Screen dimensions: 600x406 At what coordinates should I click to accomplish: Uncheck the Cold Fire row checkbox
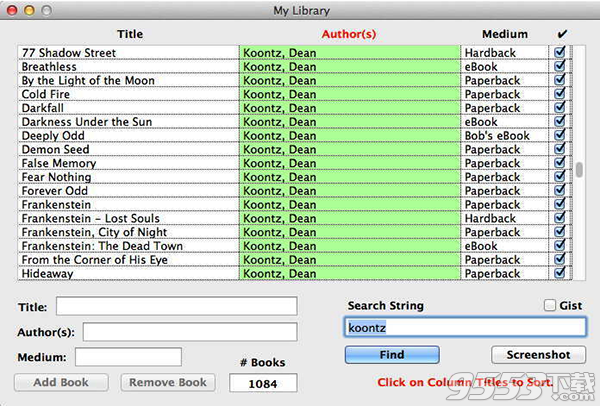click(559, 94)
